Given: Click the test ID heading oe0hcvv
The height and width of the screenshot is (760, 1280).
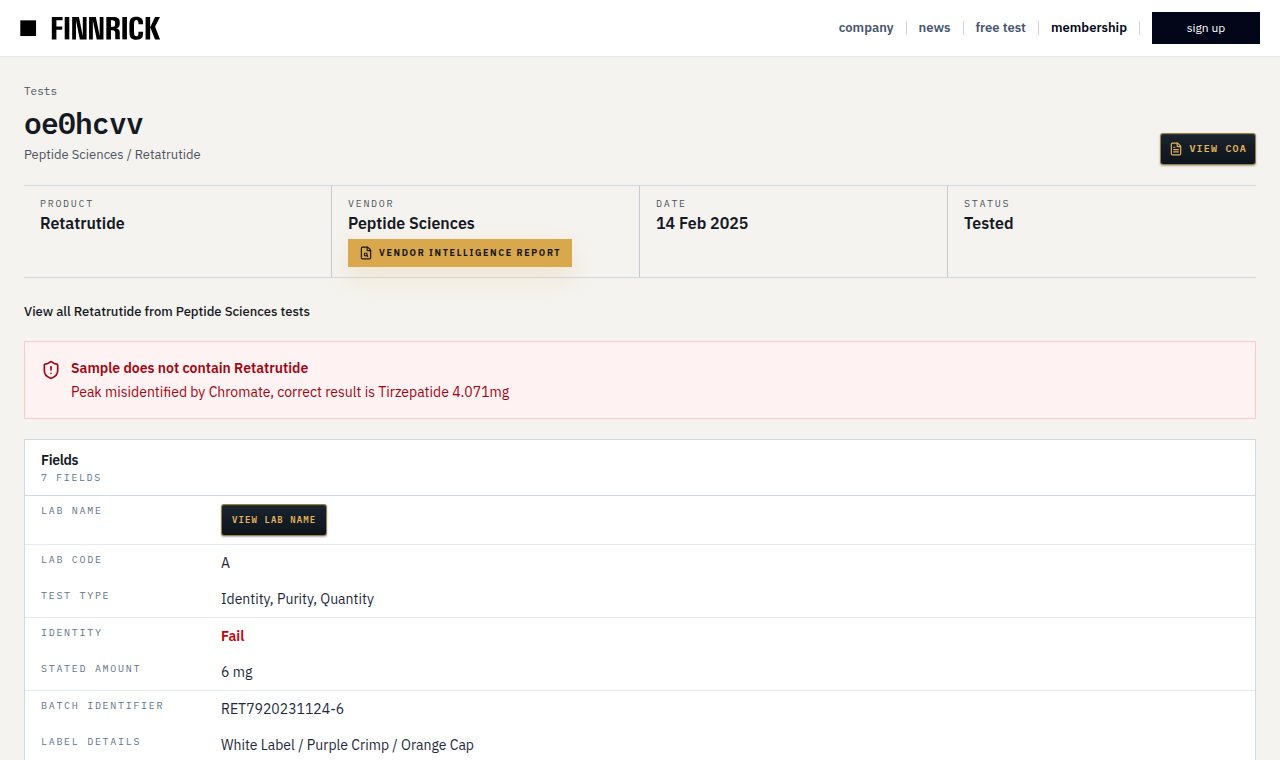Looking at the screenshot, I should point(84,125).
